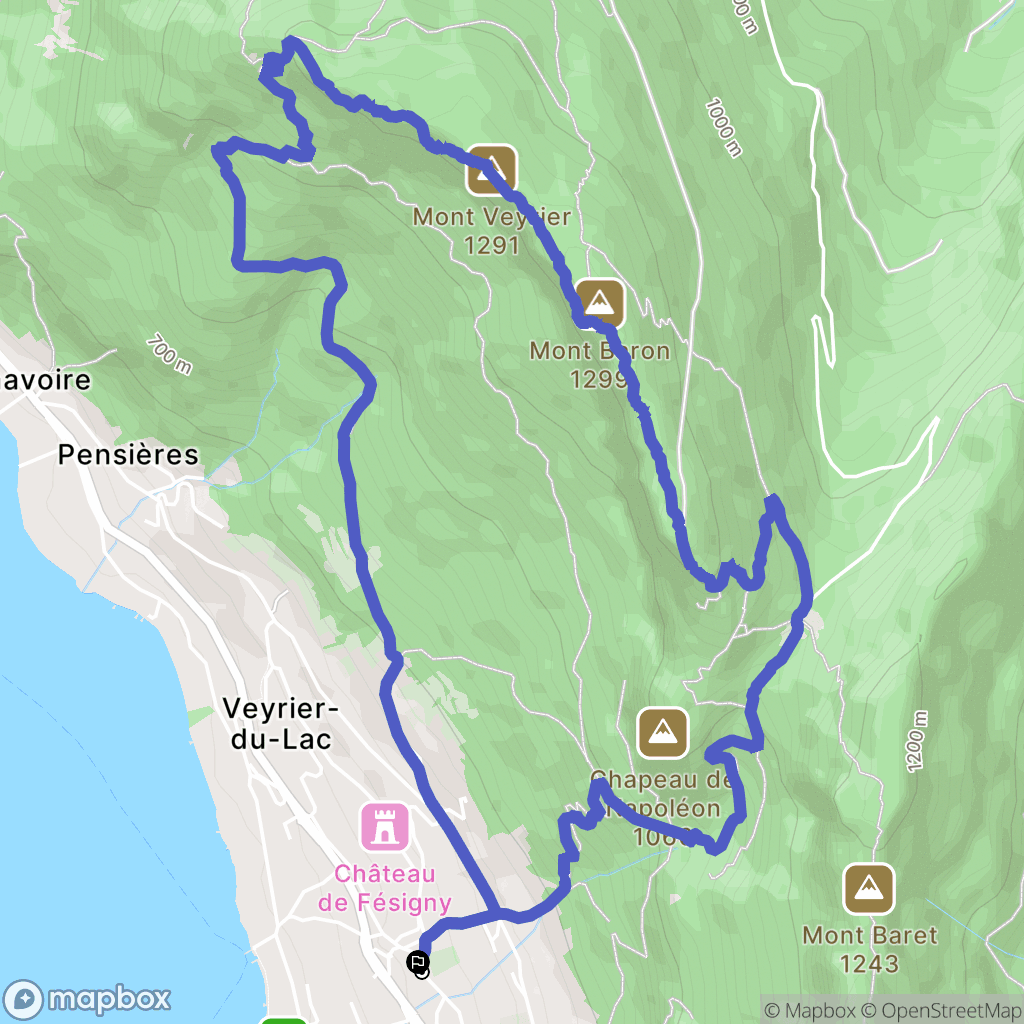Click the Château de Fésigny pink label
Image resolution: width=1024 pixels, height=1024 pixels.
(385, 888)
